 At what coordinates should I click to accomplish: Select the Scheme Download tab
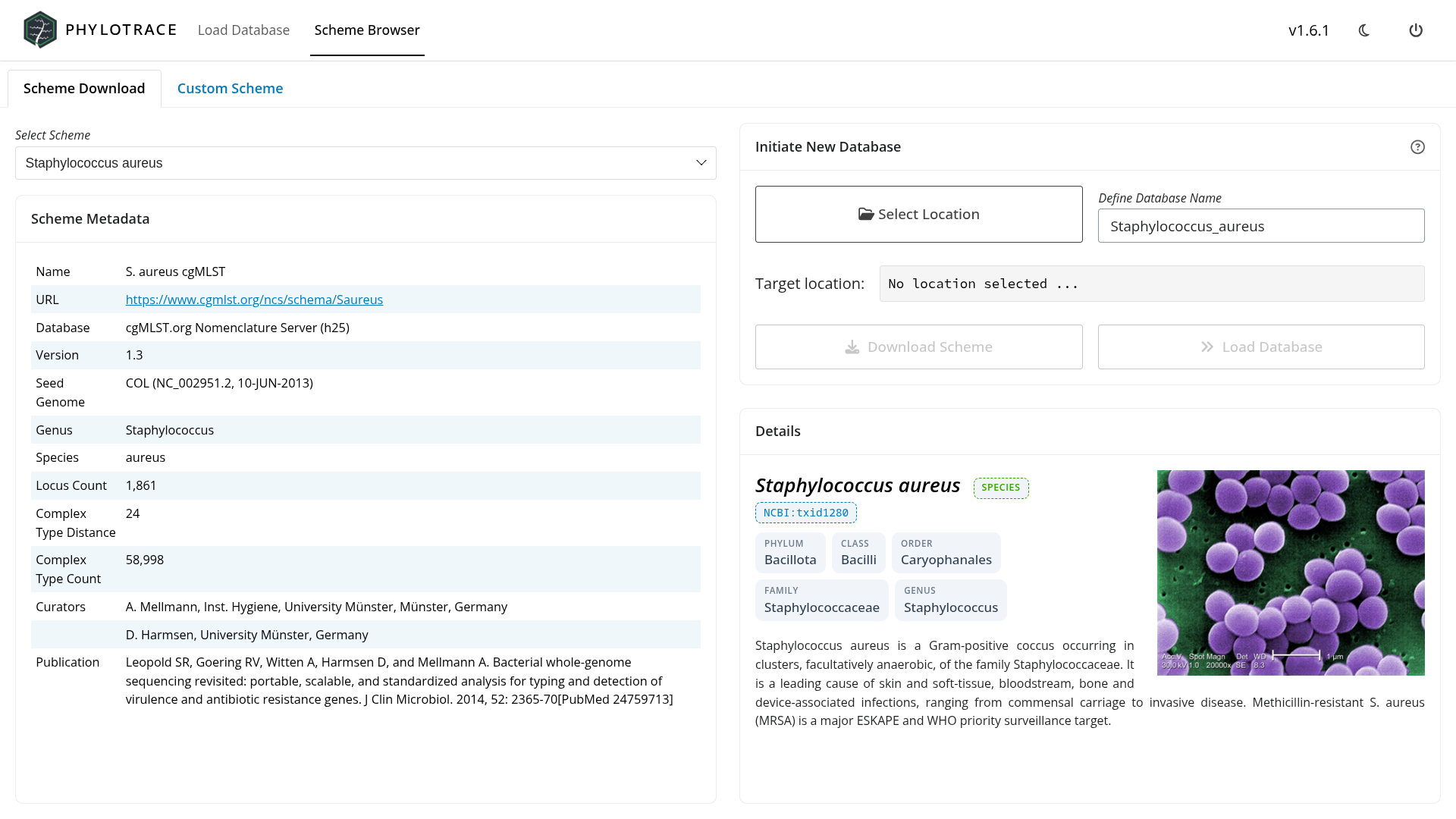[84, 88]
